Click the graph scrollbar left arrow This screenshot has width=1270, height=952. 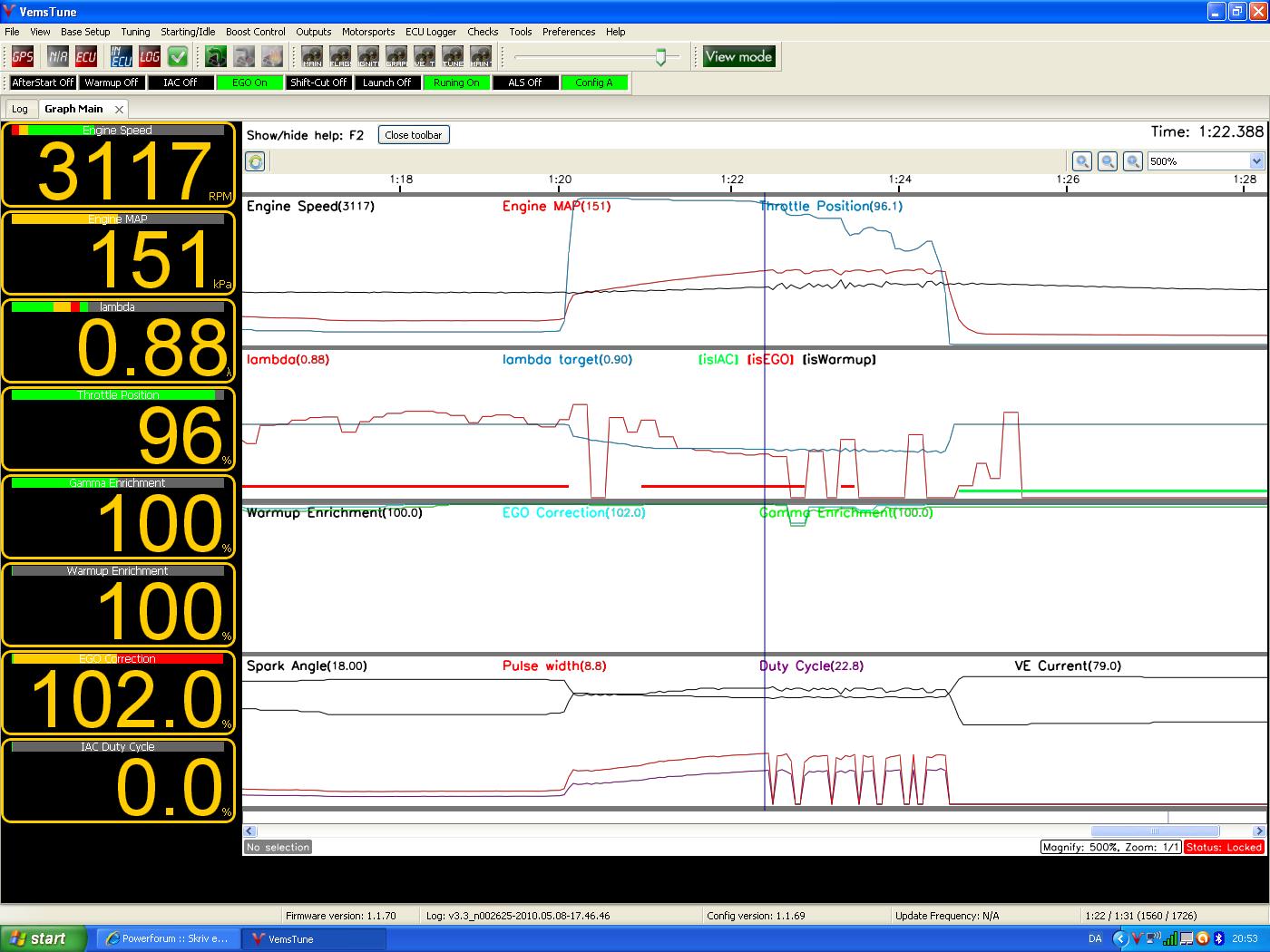click(250, 831)
